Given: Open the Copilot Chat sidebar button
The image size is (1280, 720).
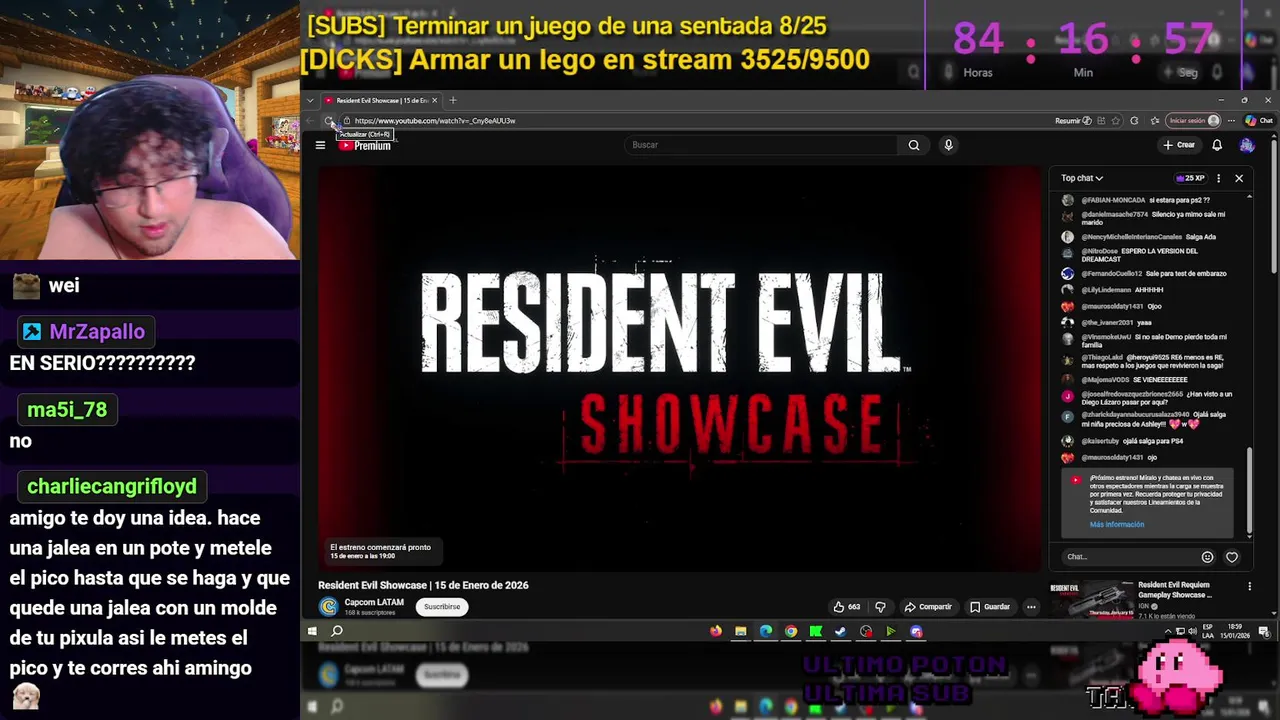Looking at the screenshot, I should click(x=1258, y=121).
